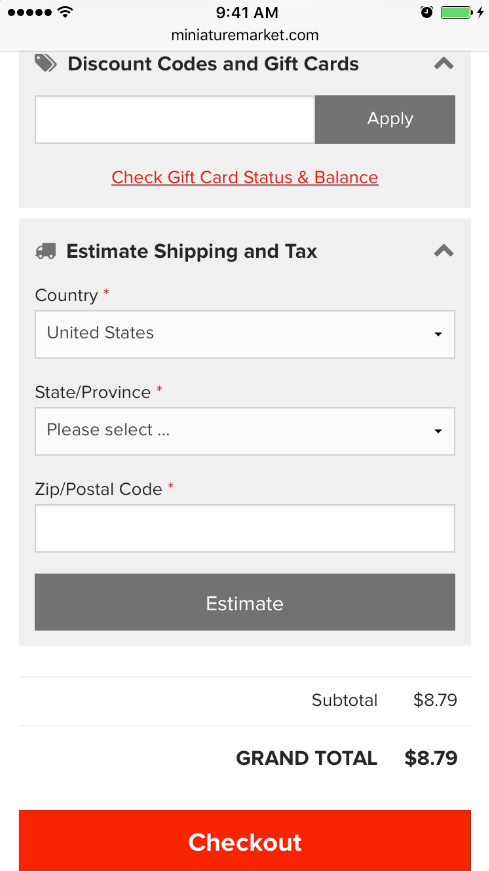The height and width of the screenshot is (871, 489).
Task: Open Check Gift Card Status & Balance
Action: click(244, 177)
